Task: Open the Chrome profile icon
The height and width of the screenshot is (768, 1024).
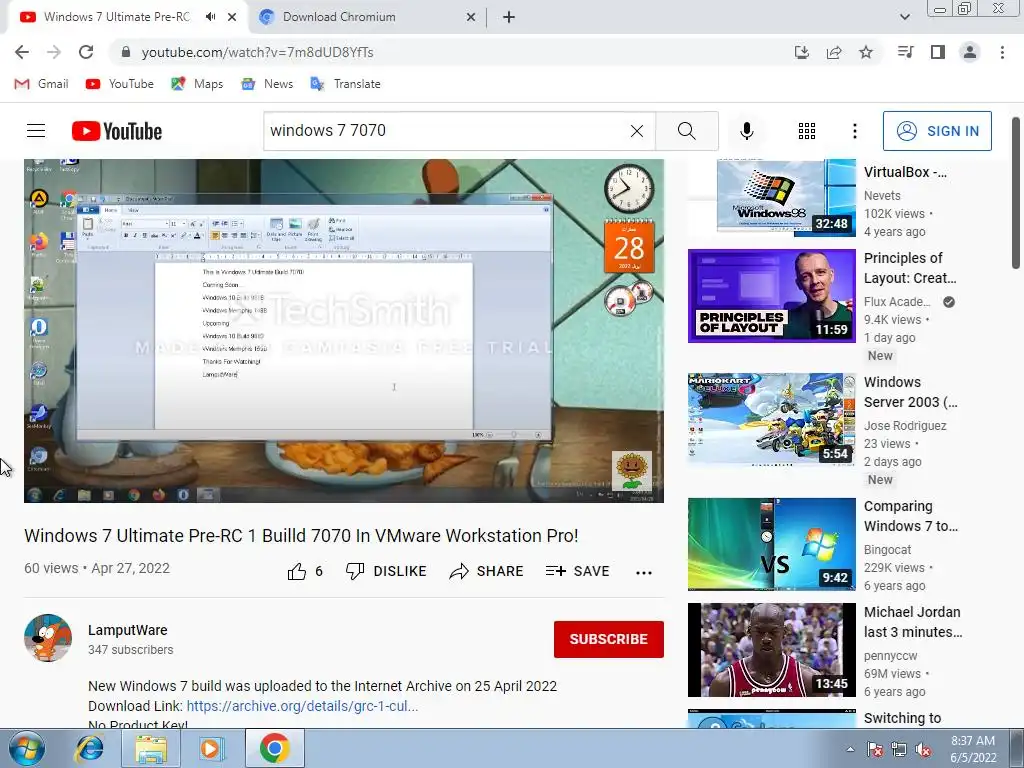Action: pos(970,52)
